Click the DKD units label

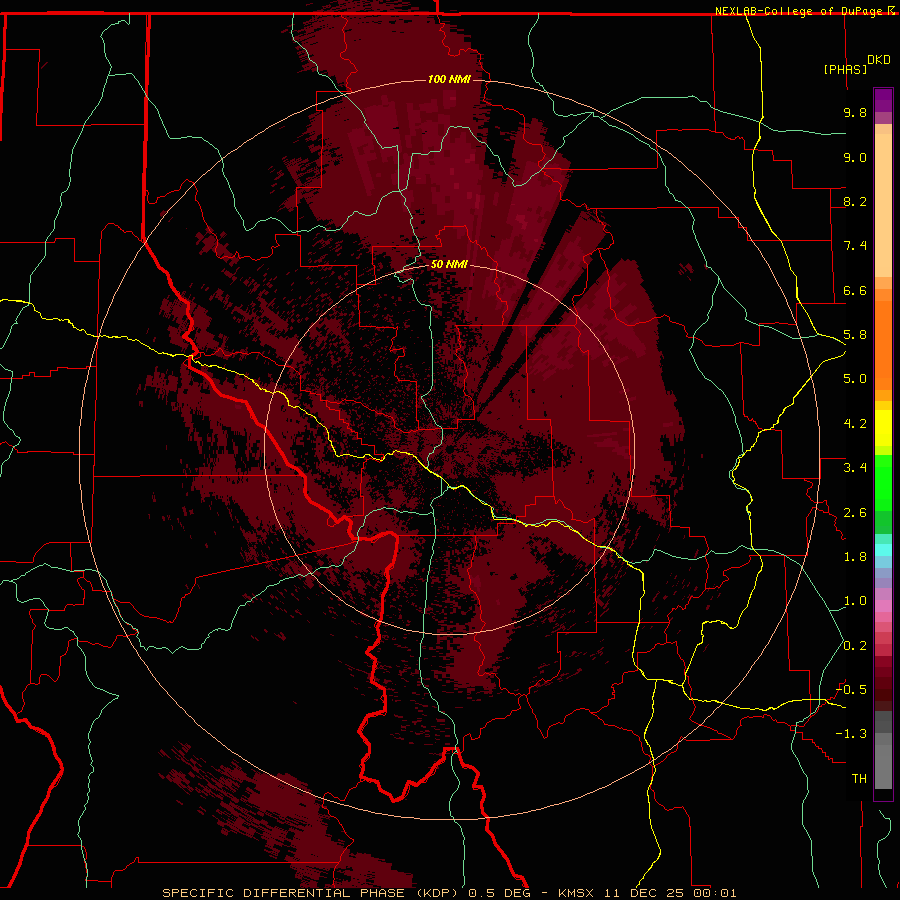tap(879, 60)
